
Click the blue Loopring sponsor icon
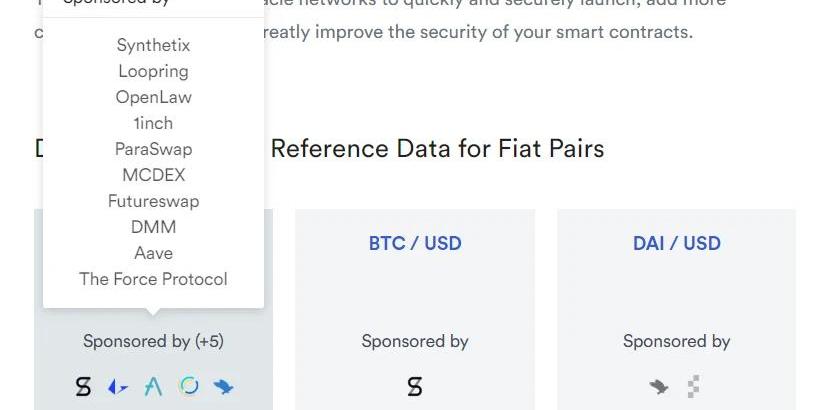point(118,386)
